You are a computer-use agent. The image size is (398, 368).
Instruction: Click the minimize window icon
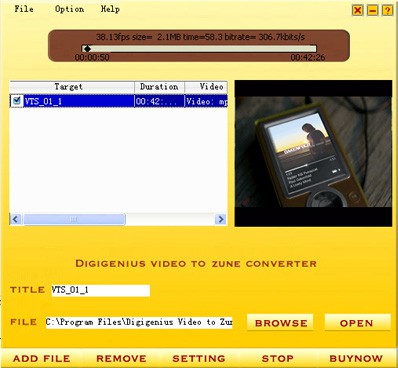pyautogui.click(x=372, y=10)
